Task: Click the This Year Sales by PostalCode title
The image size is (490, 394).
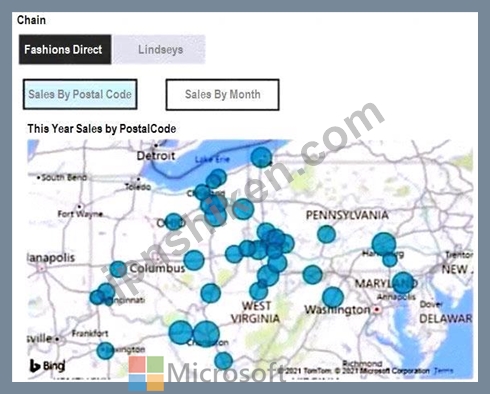Action: coord(102,129)
